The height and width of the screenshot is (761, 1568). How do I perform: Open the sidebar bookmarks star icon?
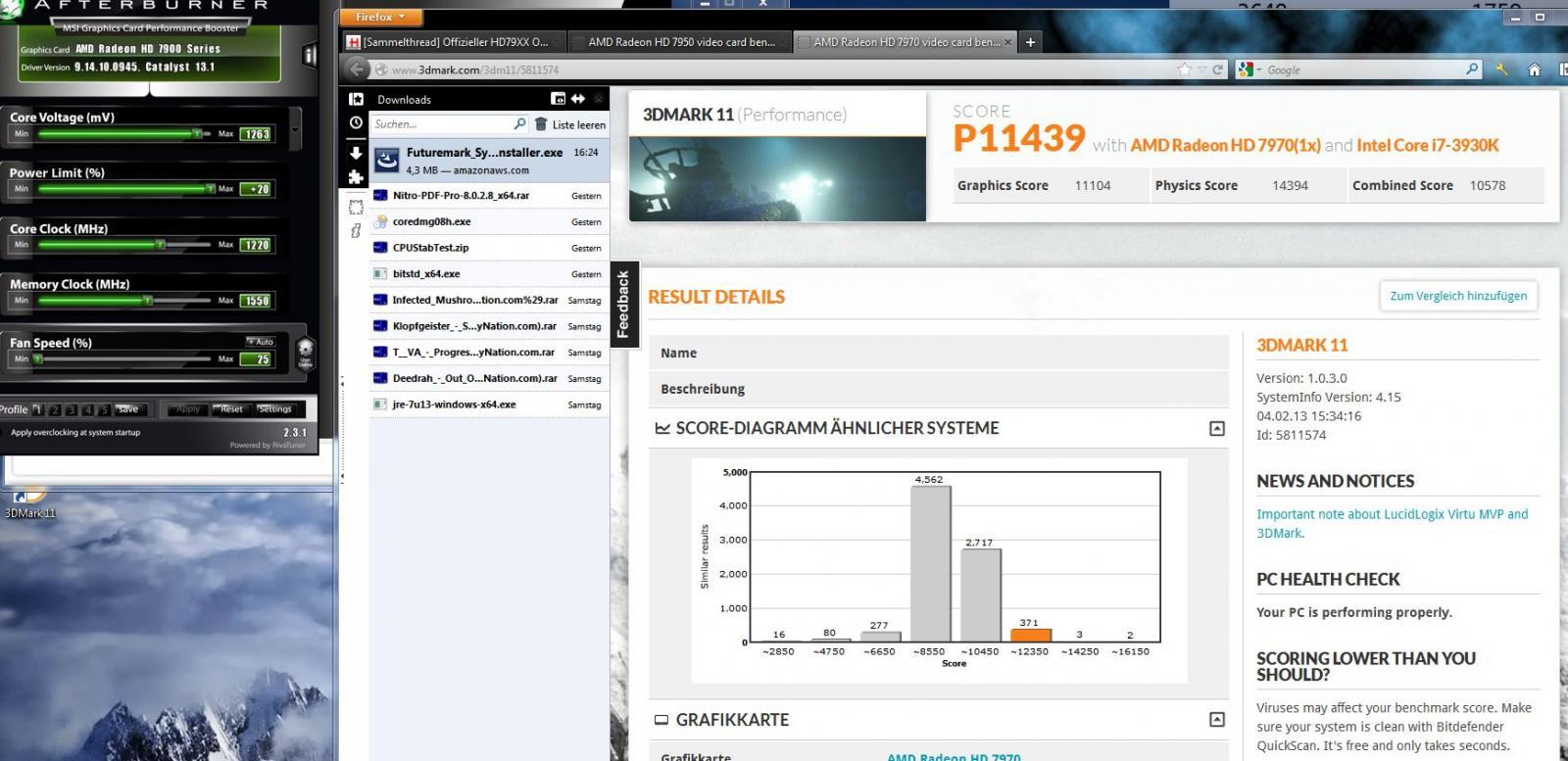356,99
